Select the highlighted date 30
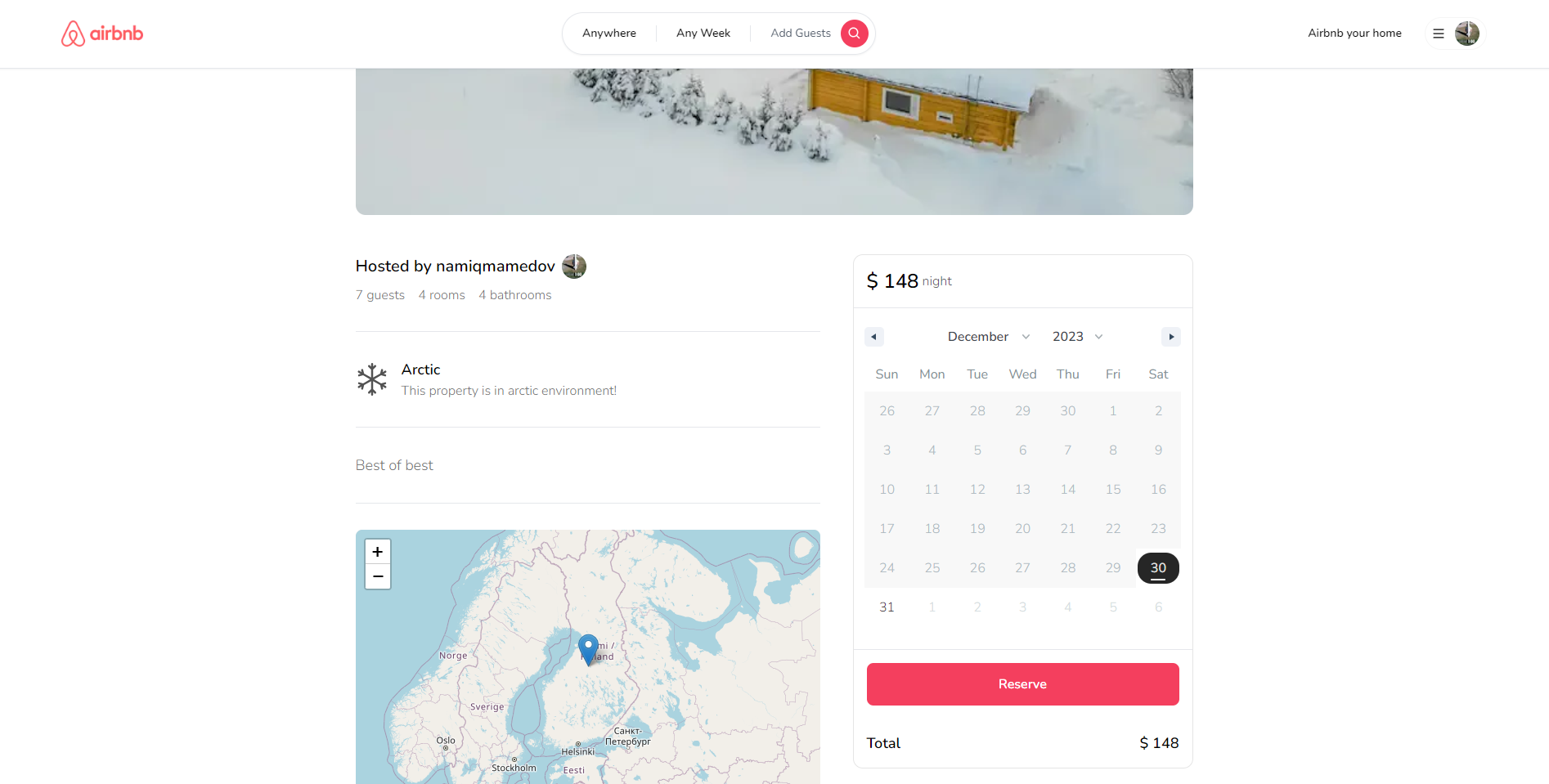This screenshot has height=784, width=1549. pyautogui.click(x=1158, y=568)
